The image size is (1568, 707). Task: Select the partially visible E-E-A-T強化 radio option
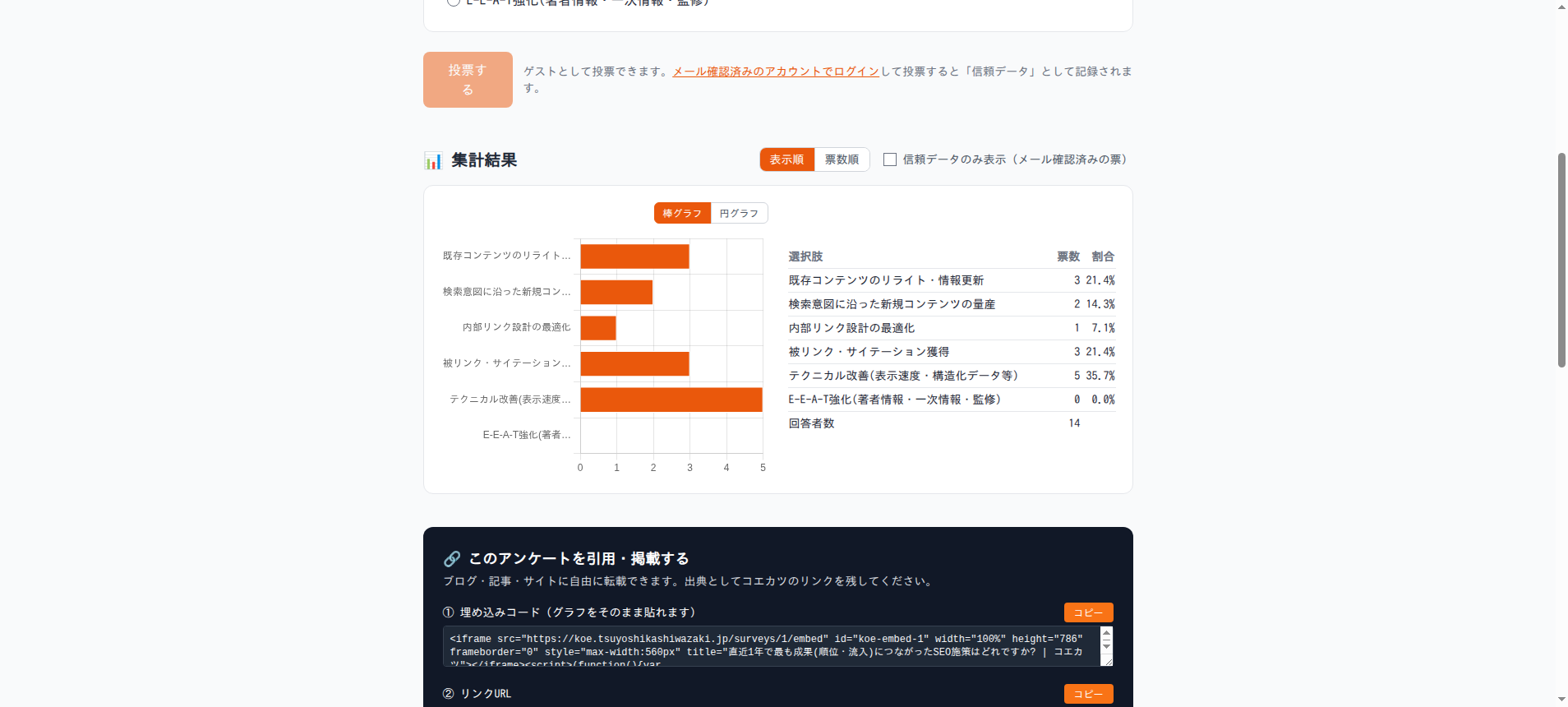point(454,2)
